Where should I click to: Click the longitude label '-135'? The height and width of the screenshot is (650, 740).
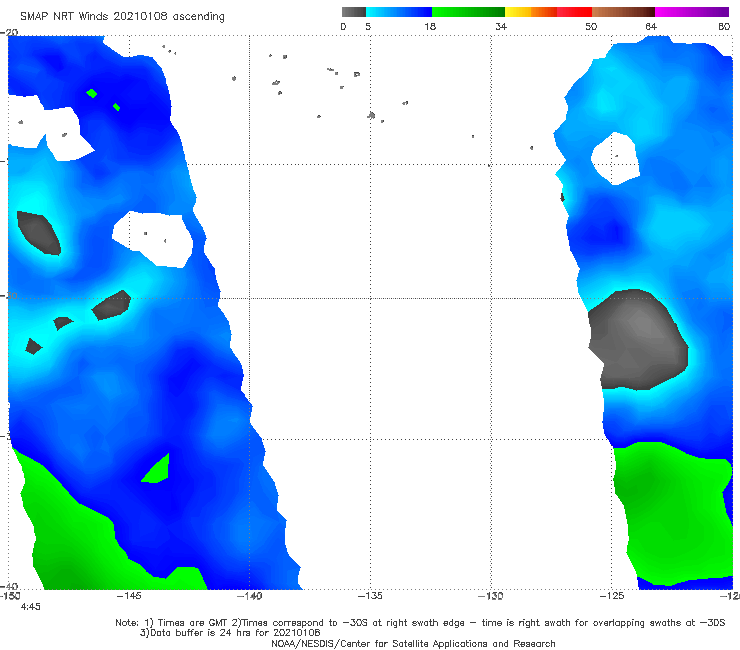tap(370, 596)
